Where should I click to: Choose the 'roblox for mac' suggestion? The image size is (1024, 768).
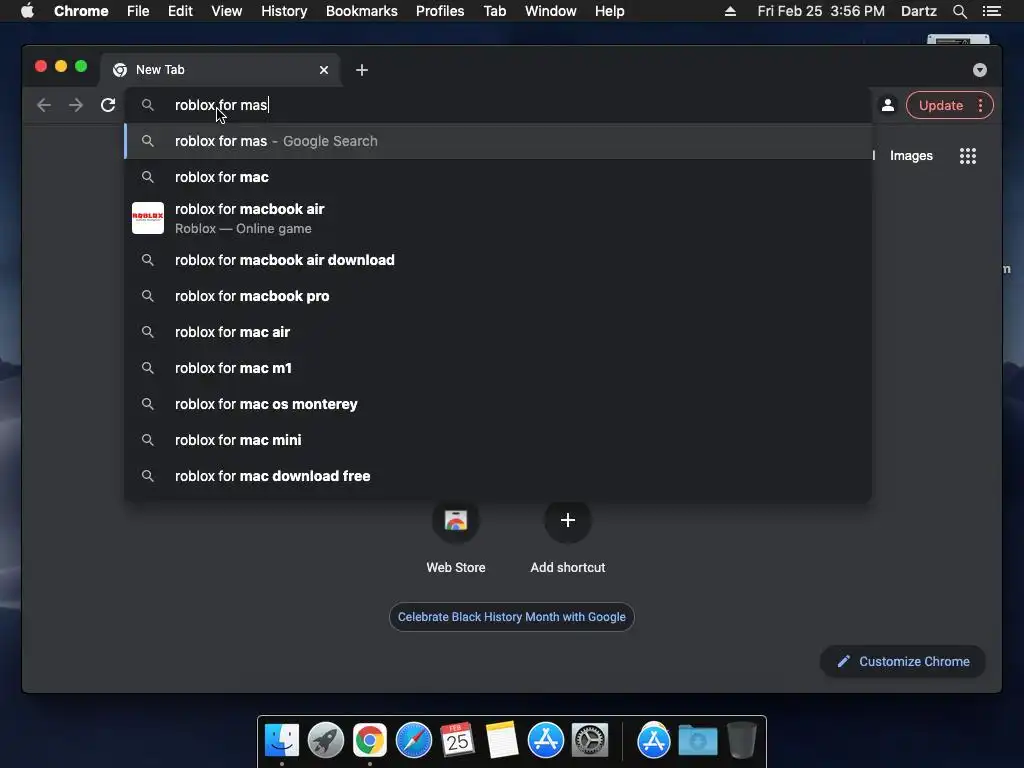[x=498, y=177]
